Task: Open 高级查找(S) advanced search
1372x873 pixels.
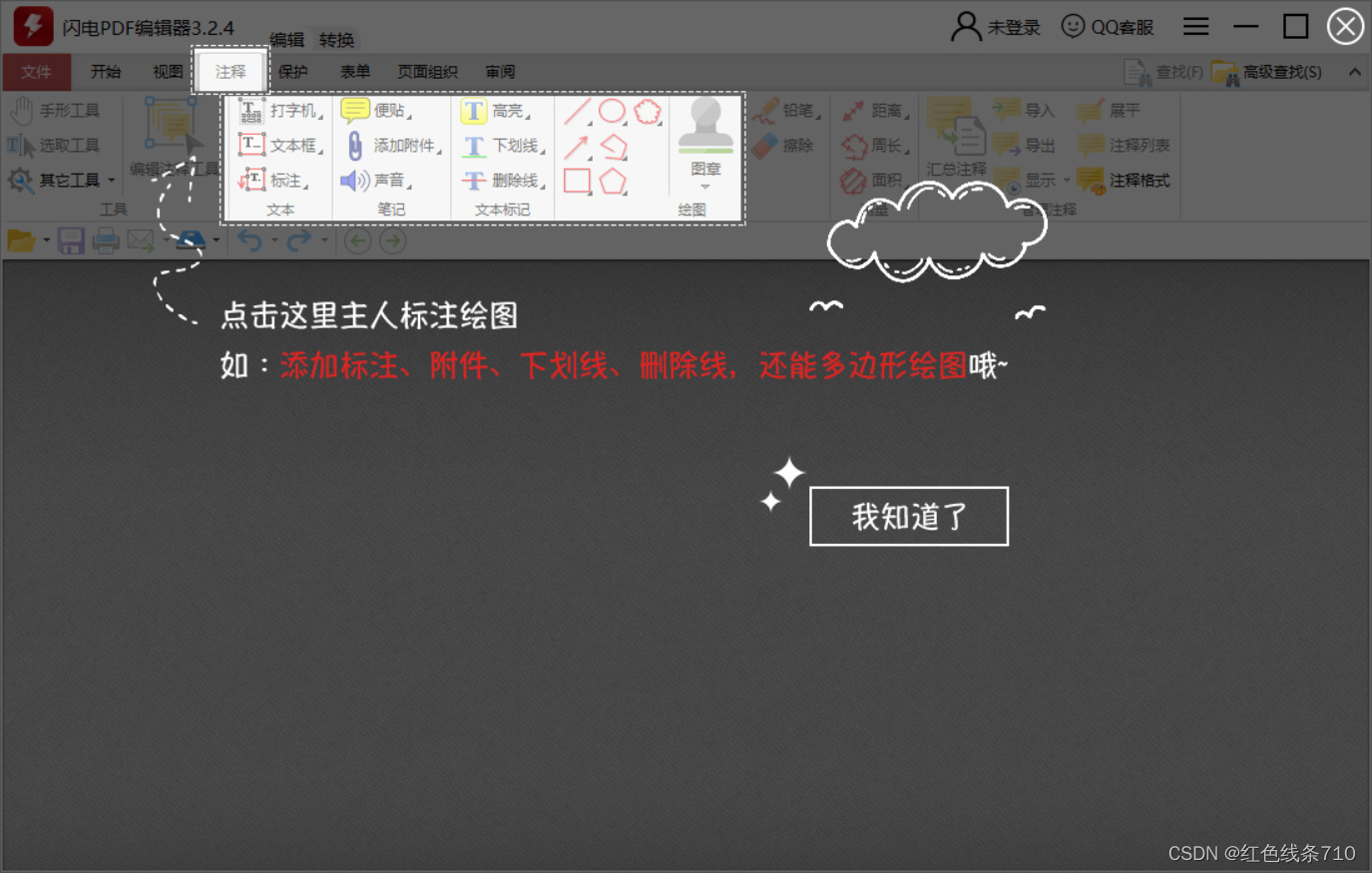Action: [1267, 72]
